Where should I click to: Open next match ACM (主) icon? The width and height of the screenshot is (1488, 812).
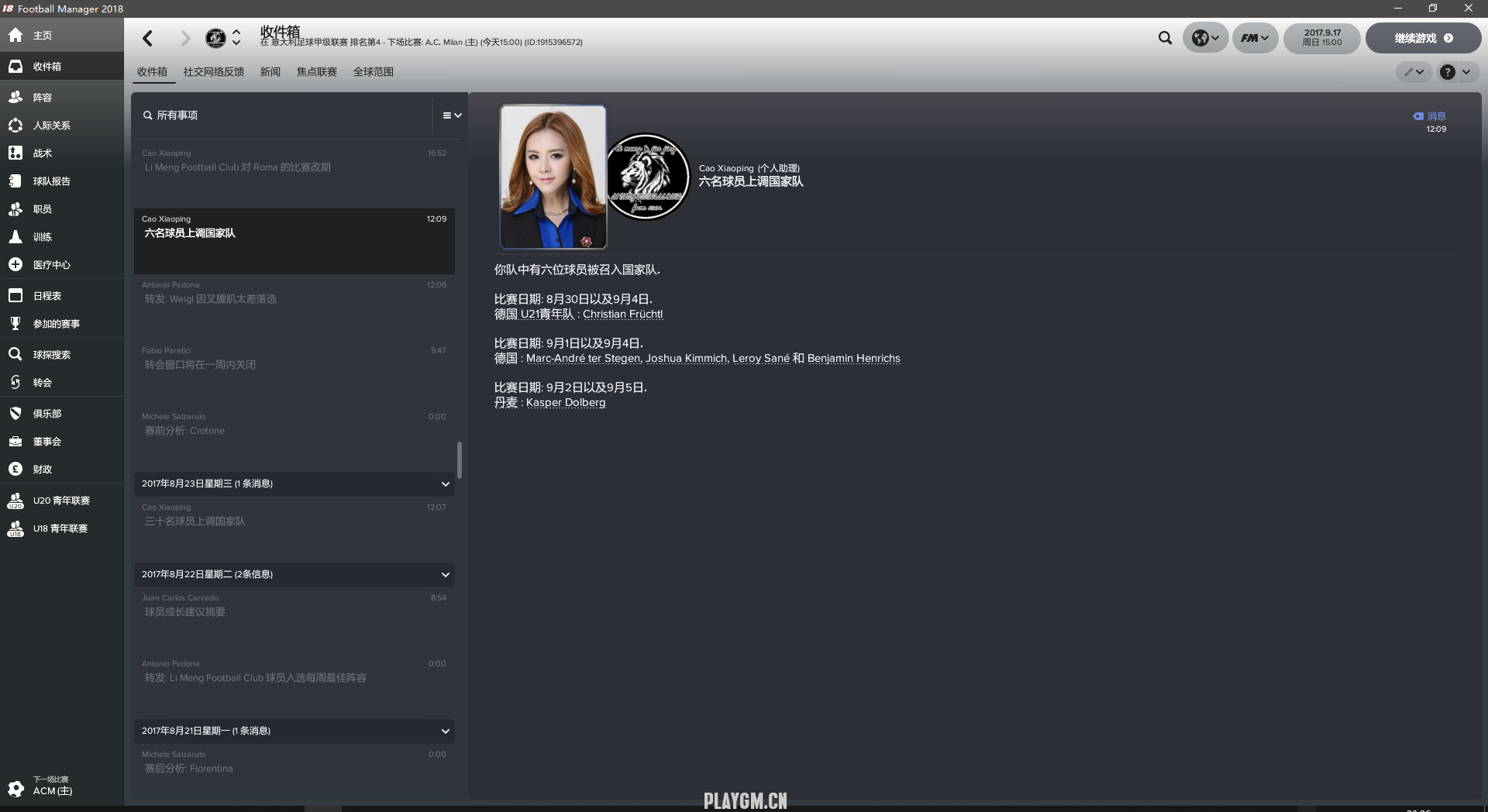coord(15,789)
